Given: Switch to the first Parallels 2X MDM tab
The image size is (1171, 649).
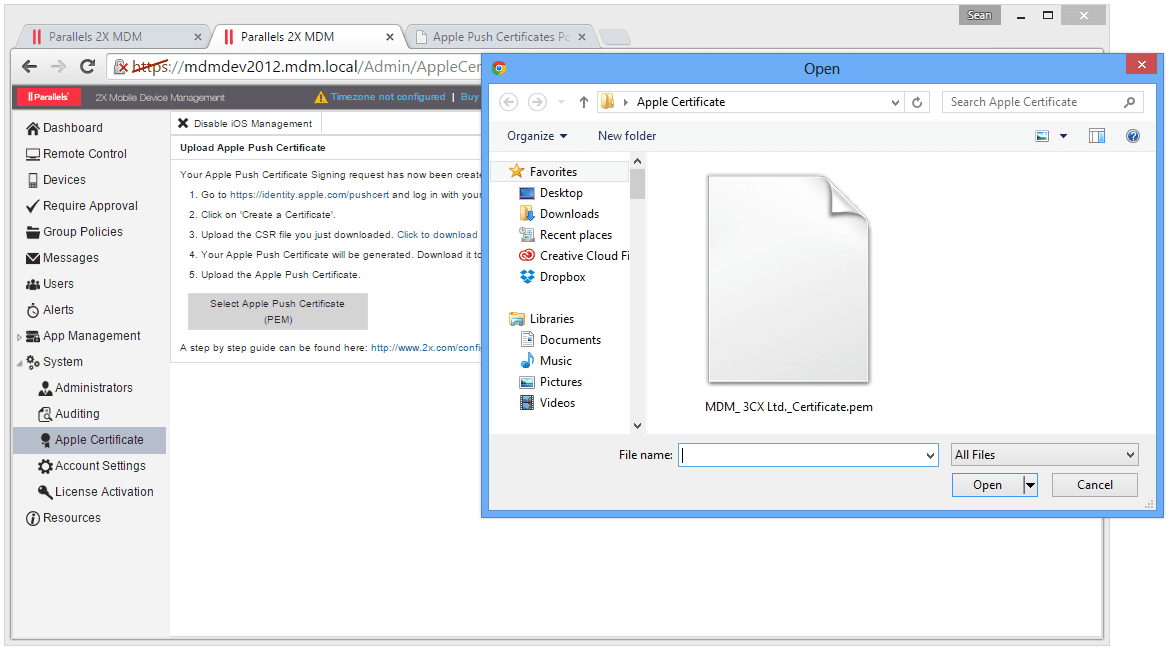Looking at the screenshot, I should tap(112, 37).
